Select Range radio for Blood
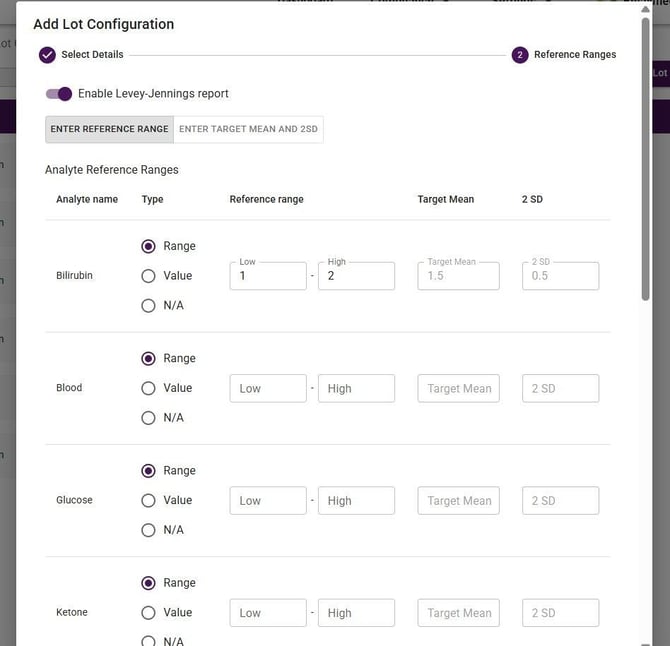The width and height of the screenshot is (670, 646). 149,358
